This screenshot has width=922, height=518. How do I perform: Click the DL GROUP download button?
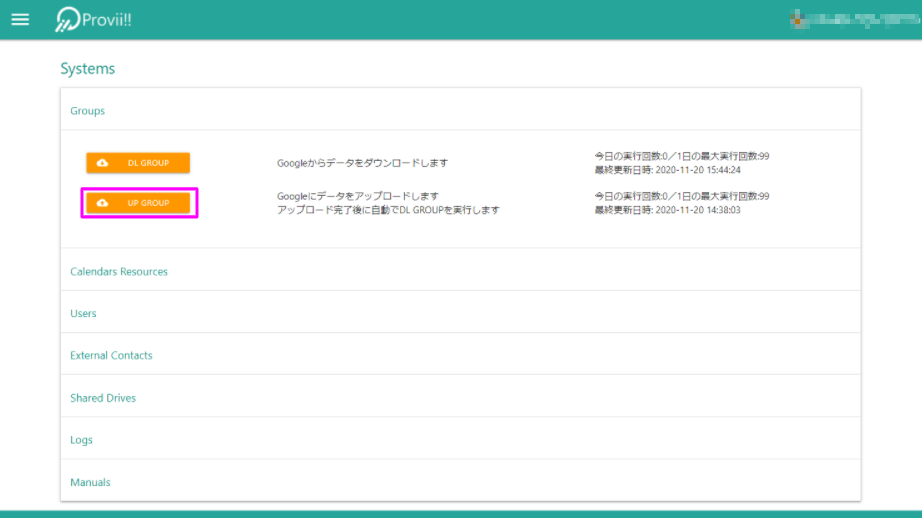coord(138,163)
